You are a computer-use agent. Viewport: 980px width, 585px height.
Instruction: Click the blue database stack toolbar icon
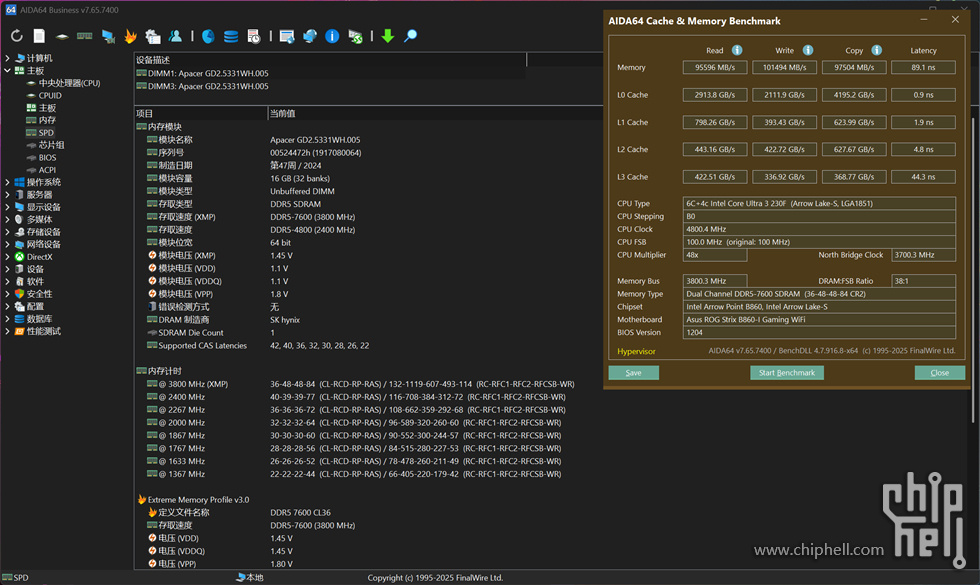[231, 36]
